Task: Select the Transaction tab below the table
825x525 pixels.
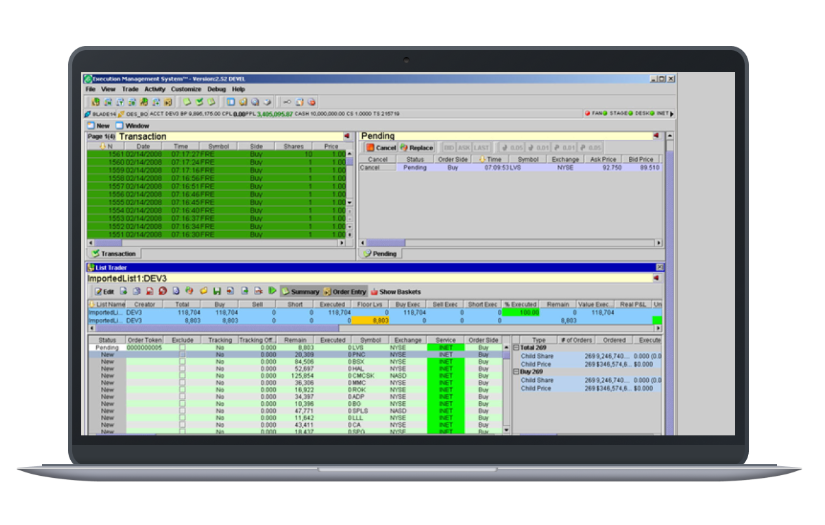Action: pyautogui.click(x=114, y=254)
